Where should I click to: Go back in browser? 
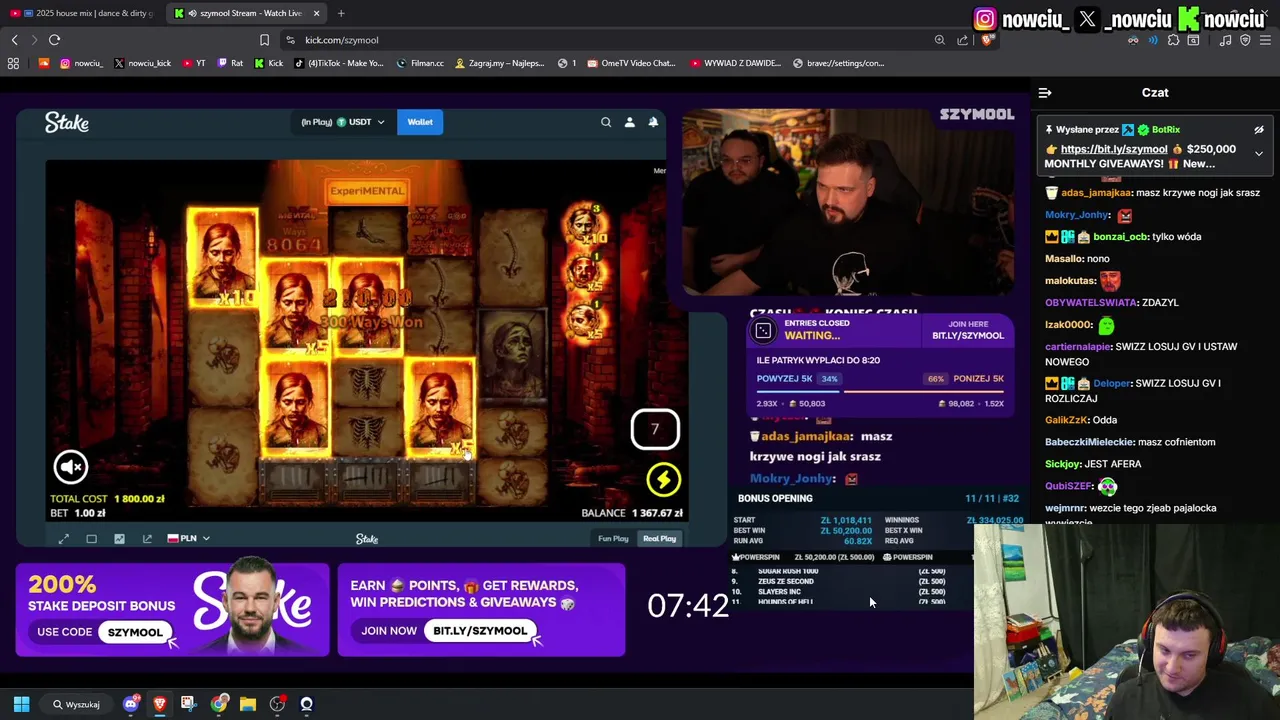14,40
